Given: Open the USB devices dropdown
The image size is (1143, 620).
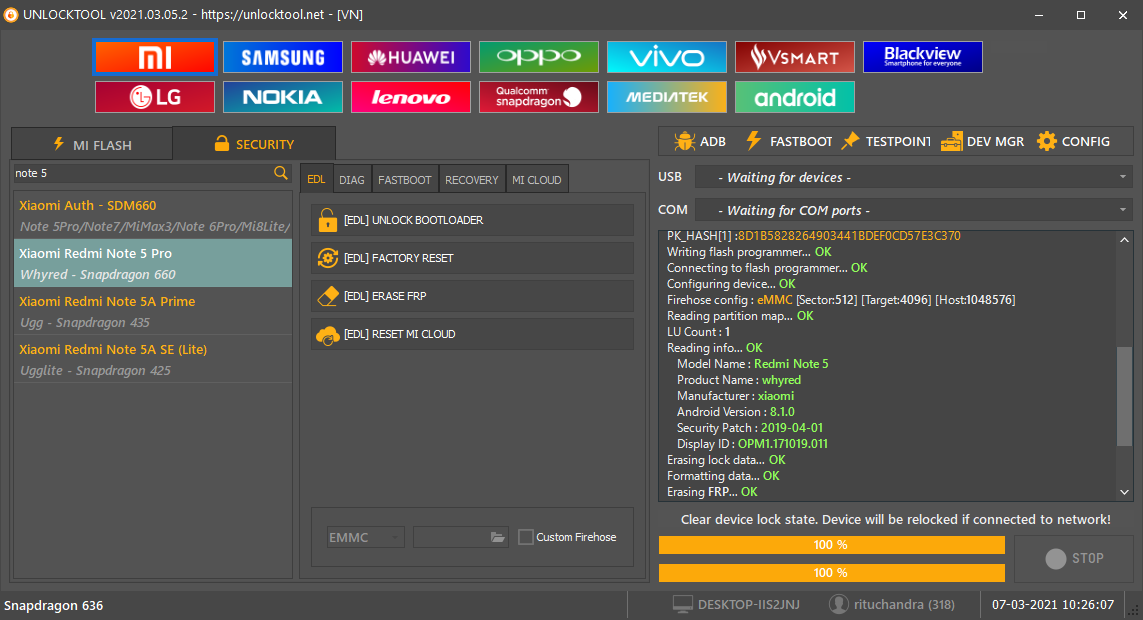Looking at the screenshot, I should (x=914, y=177).
